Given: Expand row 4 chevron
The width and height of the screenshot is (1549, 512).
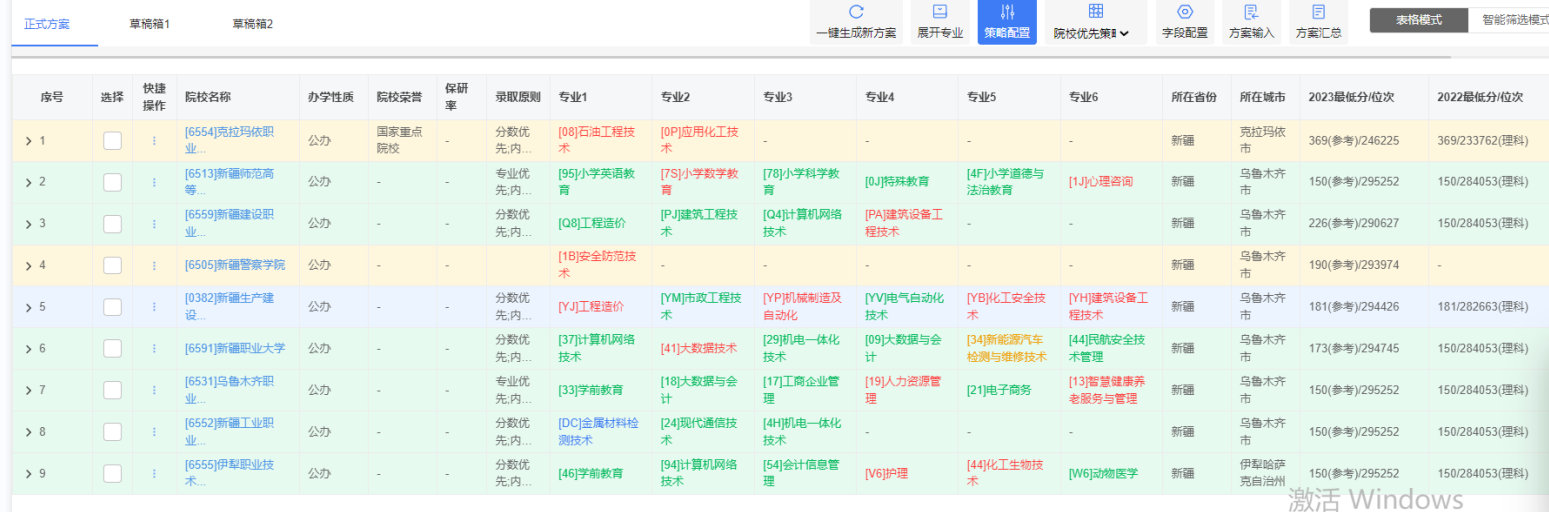Looking at the screenshot, I should click(28, 266).
